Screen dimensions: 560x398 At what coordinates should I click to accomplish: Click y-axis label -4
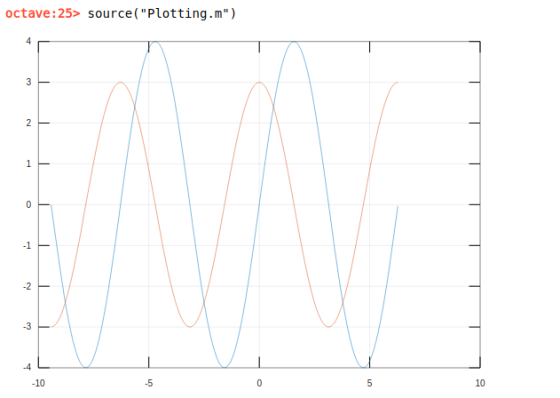pos(27,367)
